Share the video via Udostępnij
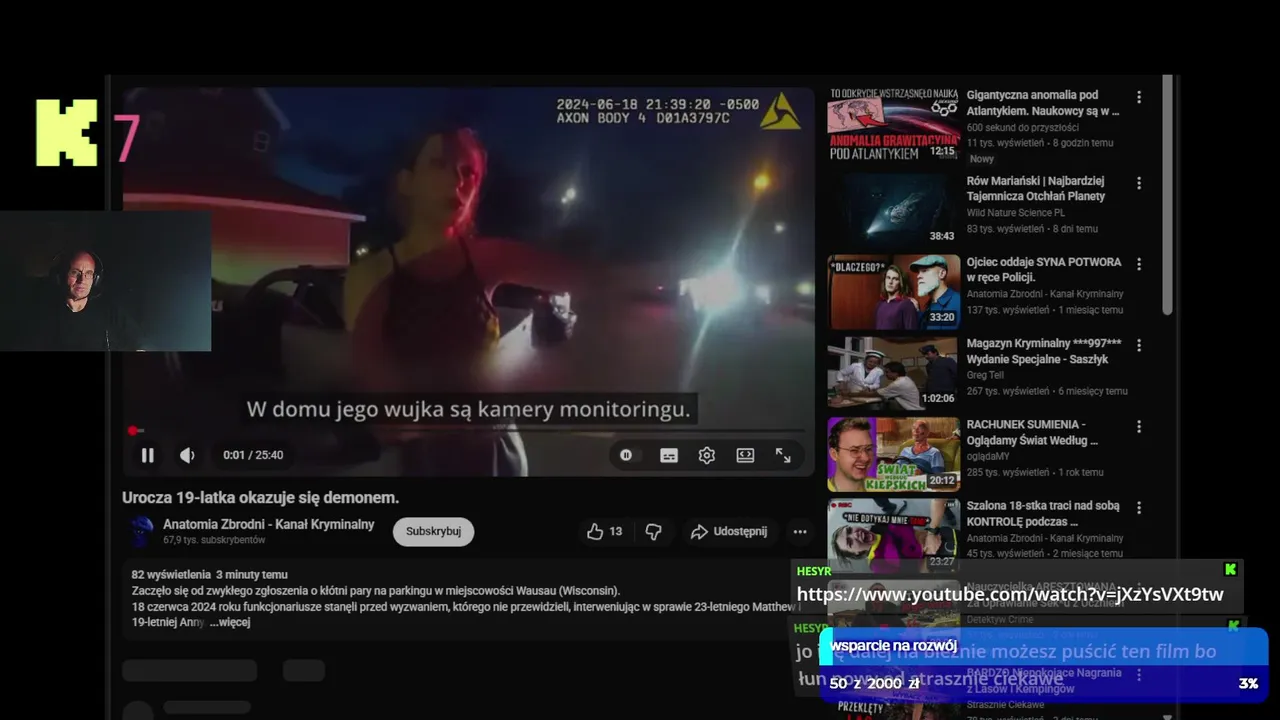The width and height of the screenshot is (1280, 720). click(x=728, y=532)
